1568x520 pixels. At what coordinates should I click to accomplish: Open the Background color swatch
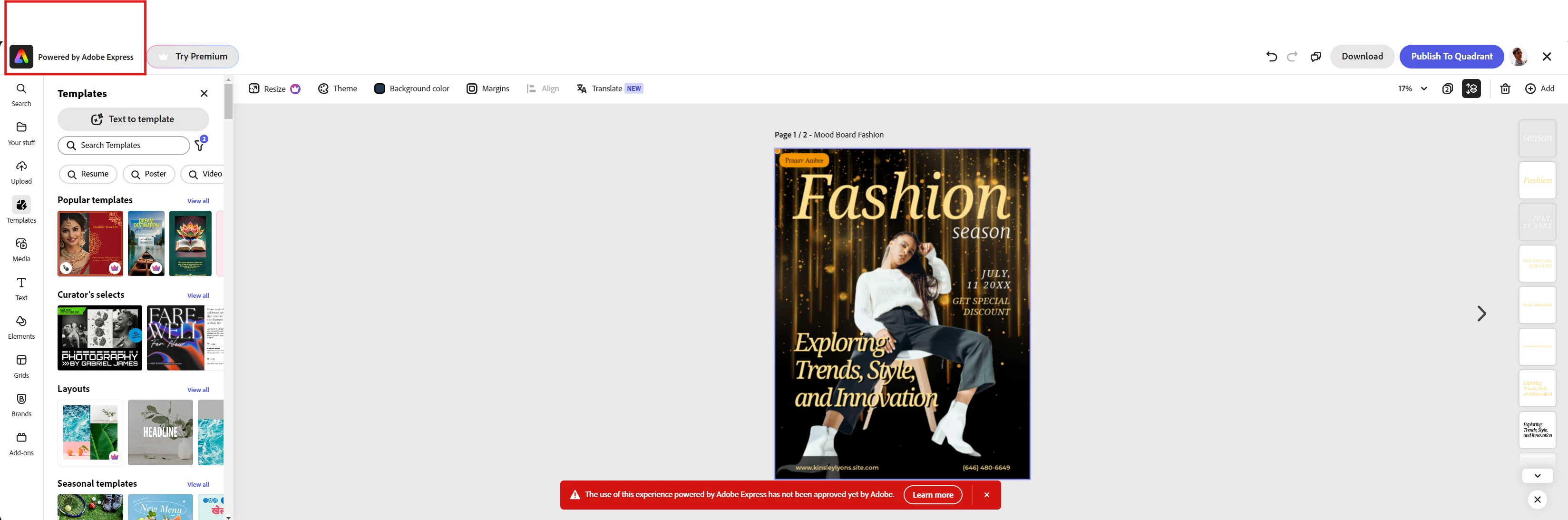coord(380,89)
